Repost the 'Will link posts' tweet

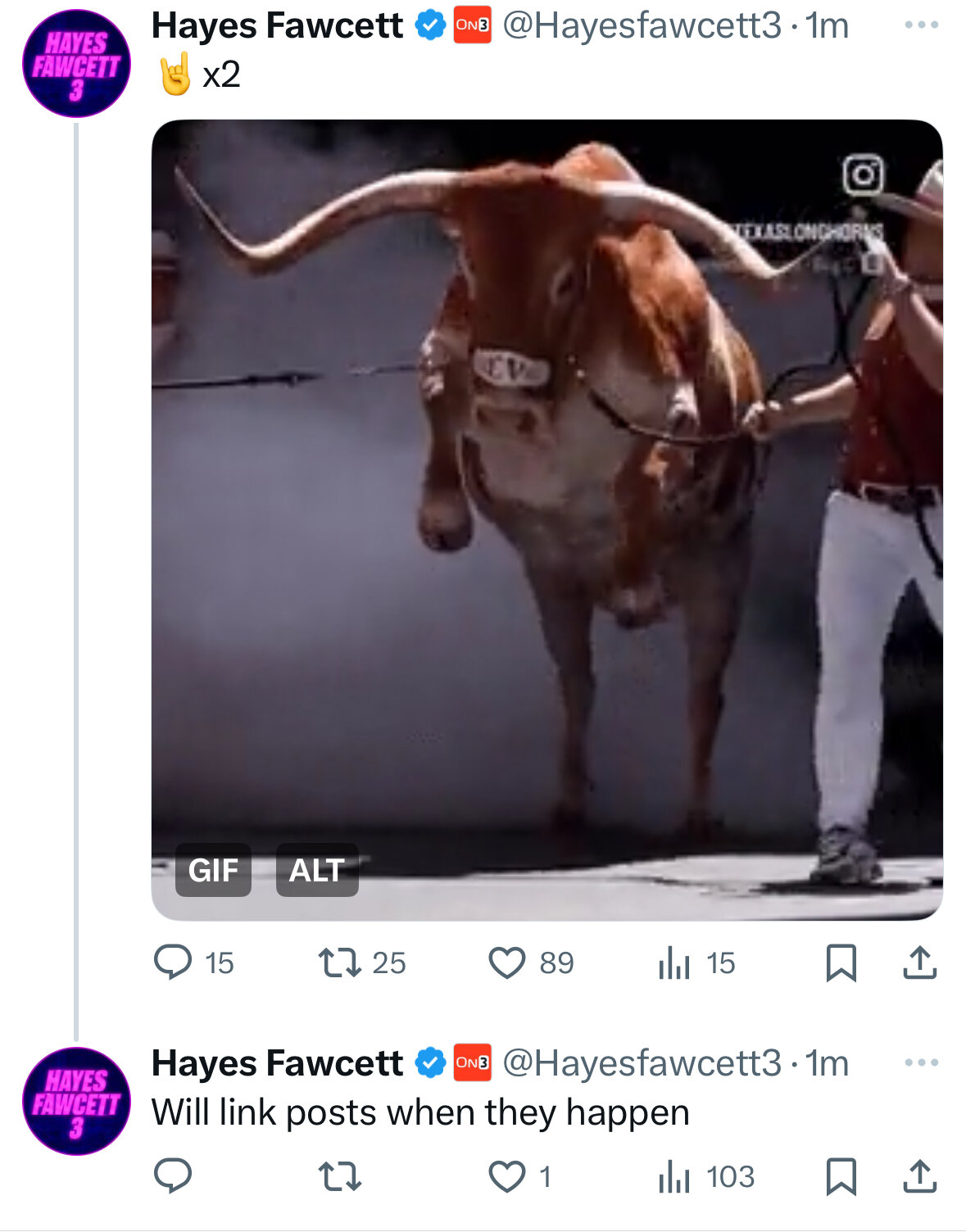tap(339, 1176)
